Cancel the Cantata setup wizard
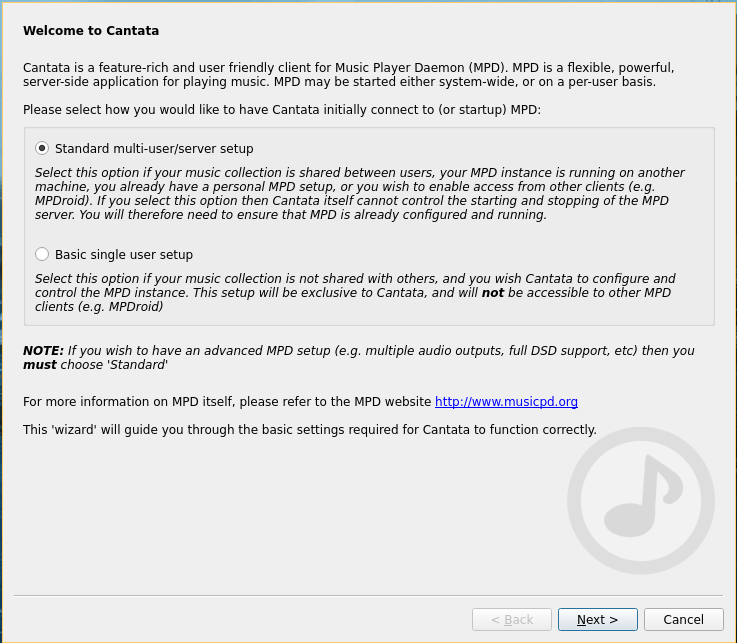Image resolution: width=737 pixels, height=643 pixels. tap(683, 620)
